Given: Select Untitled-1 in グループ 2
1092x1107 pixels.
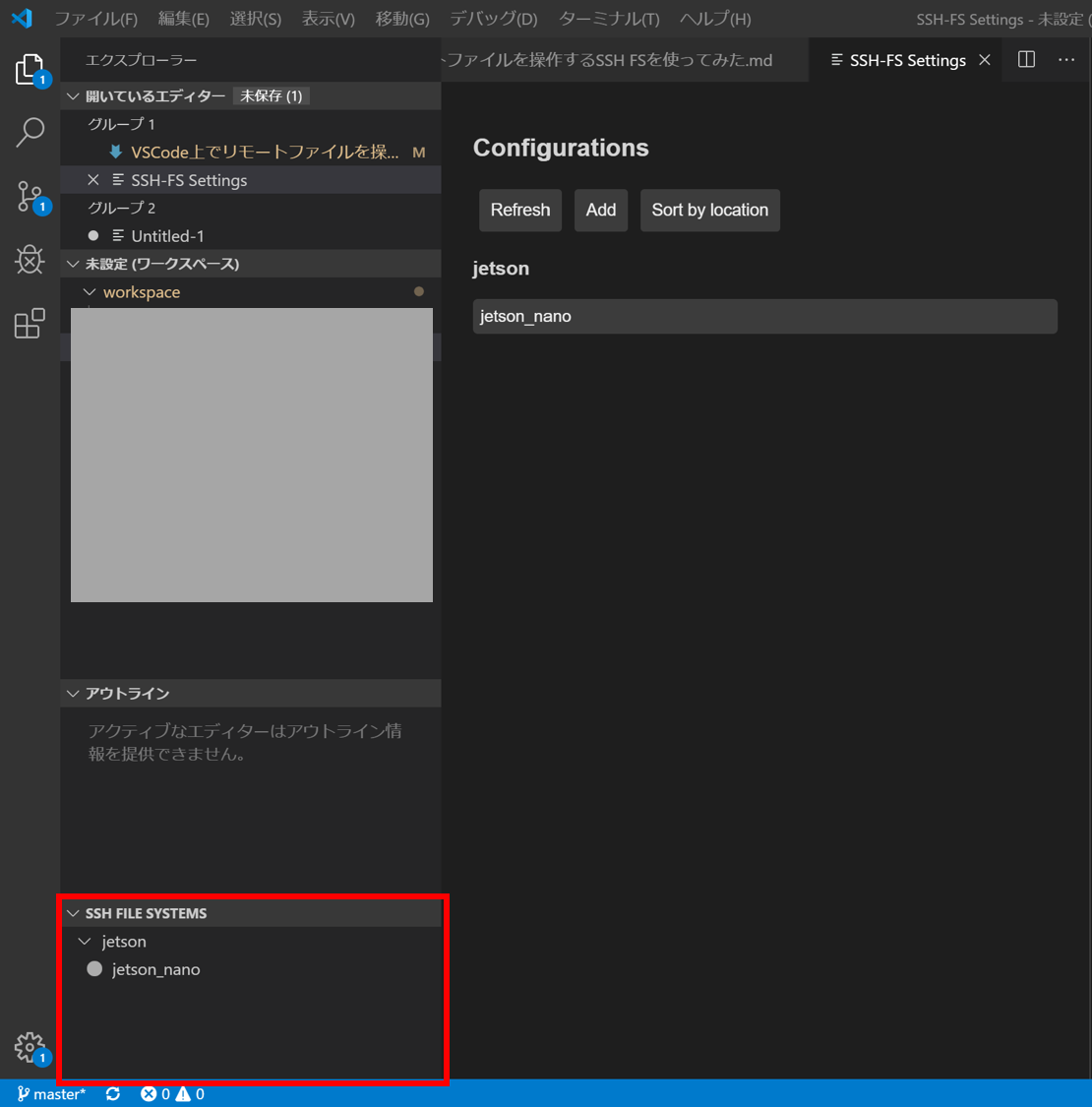Looking at the screenshot, I should [x=251, y=236].
